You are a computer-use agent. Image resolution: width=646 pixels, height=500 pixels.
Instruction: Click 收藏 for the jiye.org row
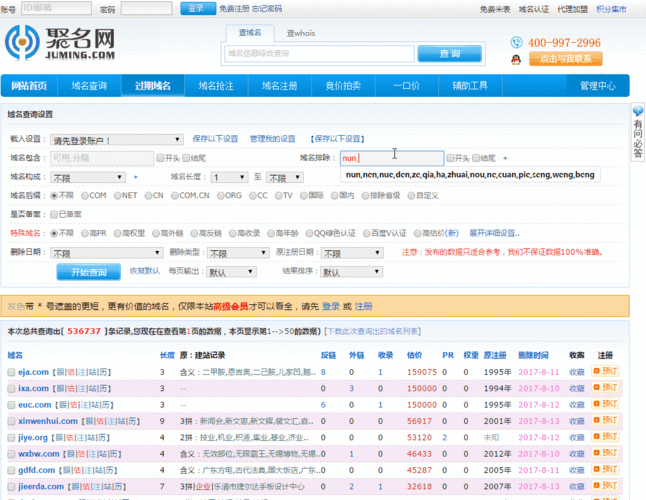click(577, 437)
